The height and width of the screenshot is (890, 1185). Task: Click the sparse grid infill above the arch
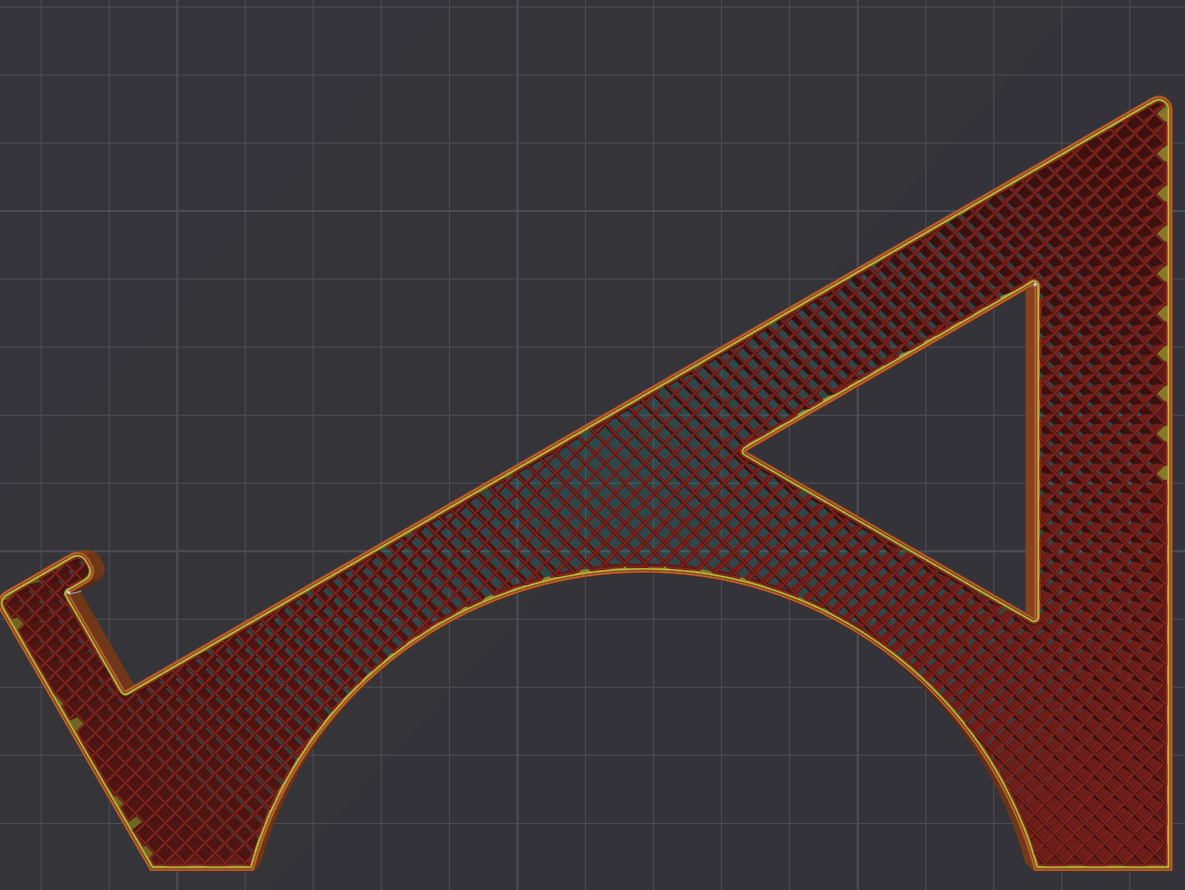pyautogui.click(x=620, y=500)
